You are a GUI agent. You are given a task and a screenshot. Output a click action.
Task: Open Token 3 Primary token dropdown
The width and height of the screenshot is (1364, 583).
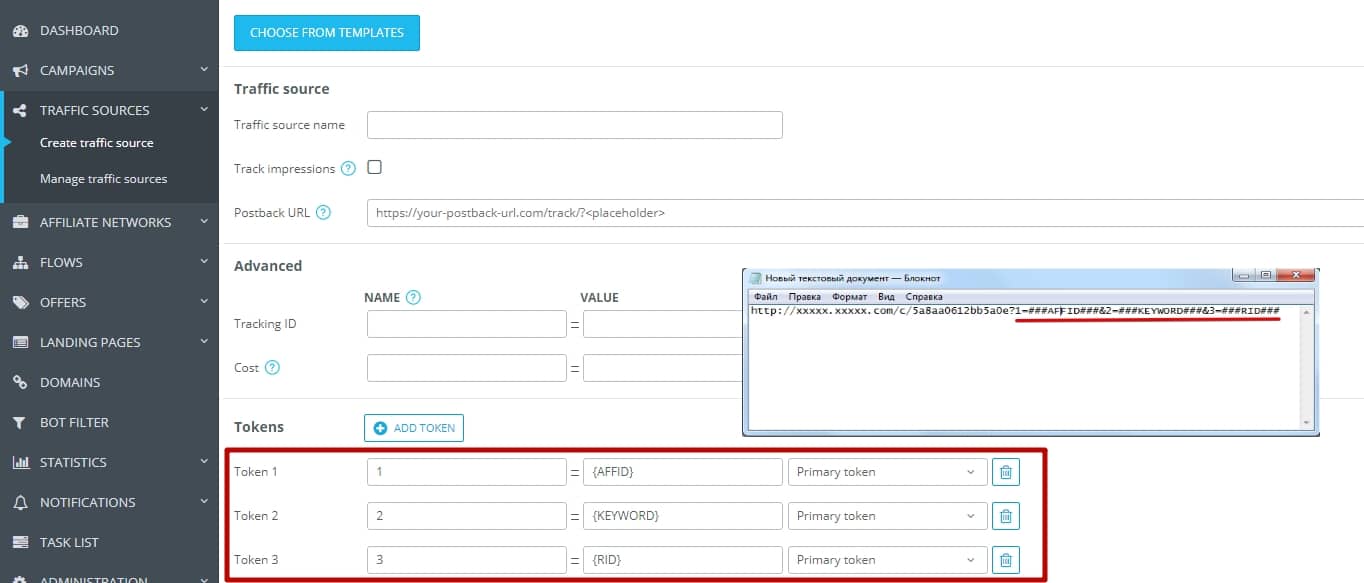click(x=887, y=560)
